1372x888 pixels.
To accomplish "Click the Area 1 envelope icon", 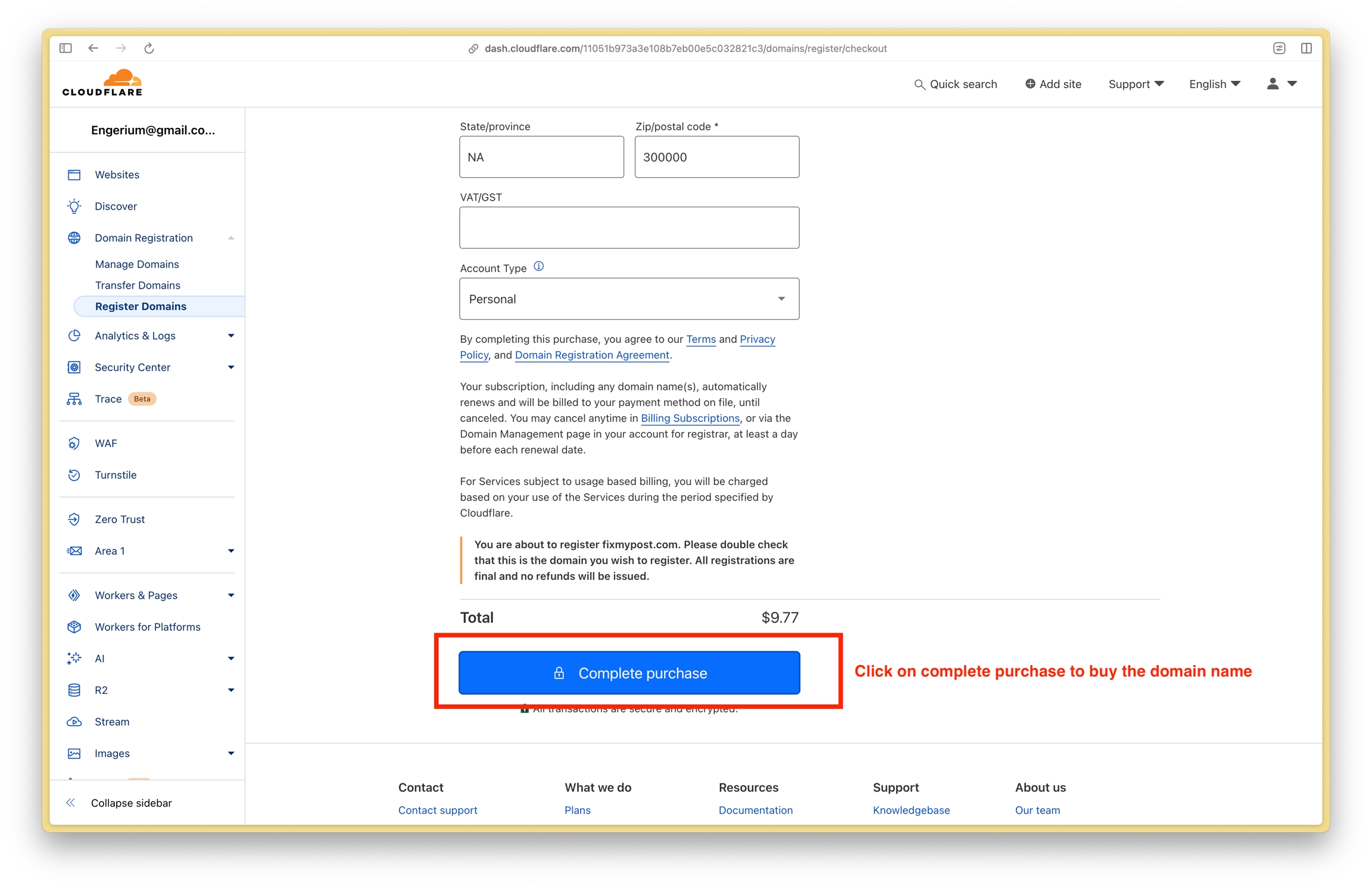I will pyautogui.click(x=74, y=551).
